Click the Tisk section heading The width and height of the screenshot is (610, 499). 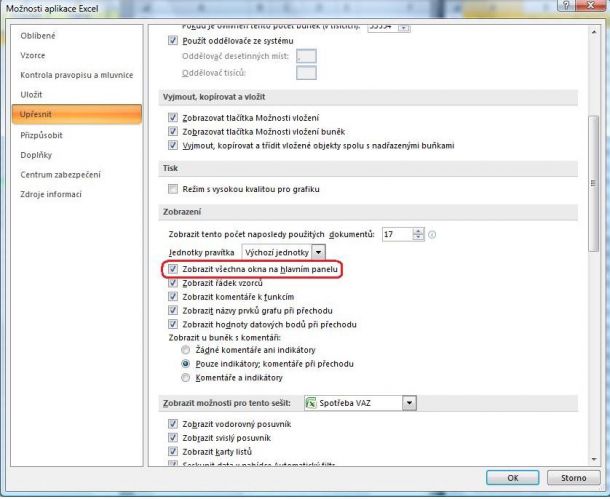tap(170, 168)
